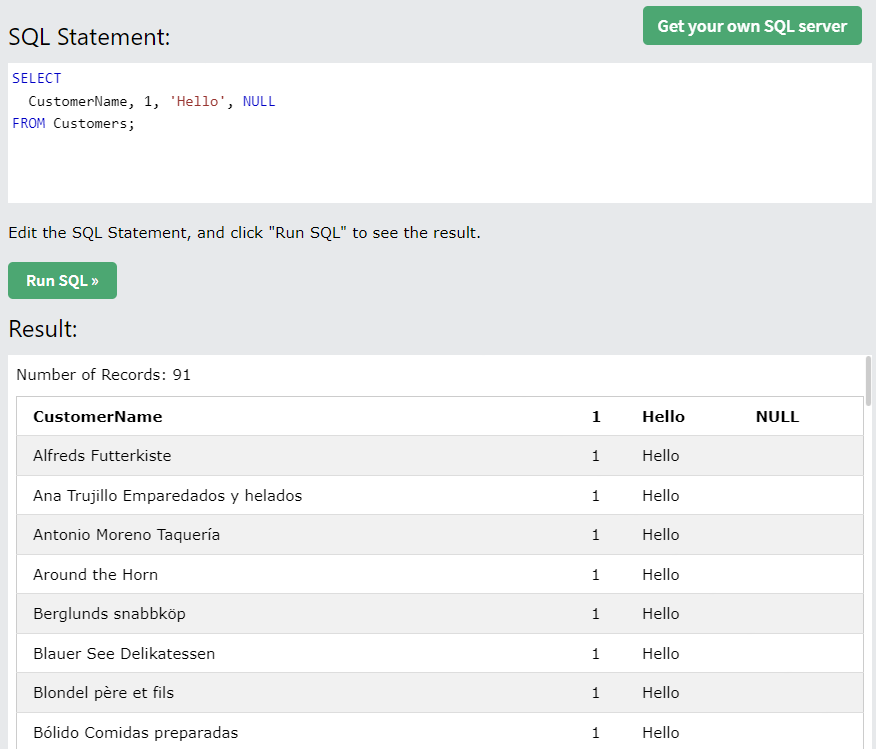Click inside the SQL statement editor
This screenshot has width=876, height=749.
[x=439, y=133]
